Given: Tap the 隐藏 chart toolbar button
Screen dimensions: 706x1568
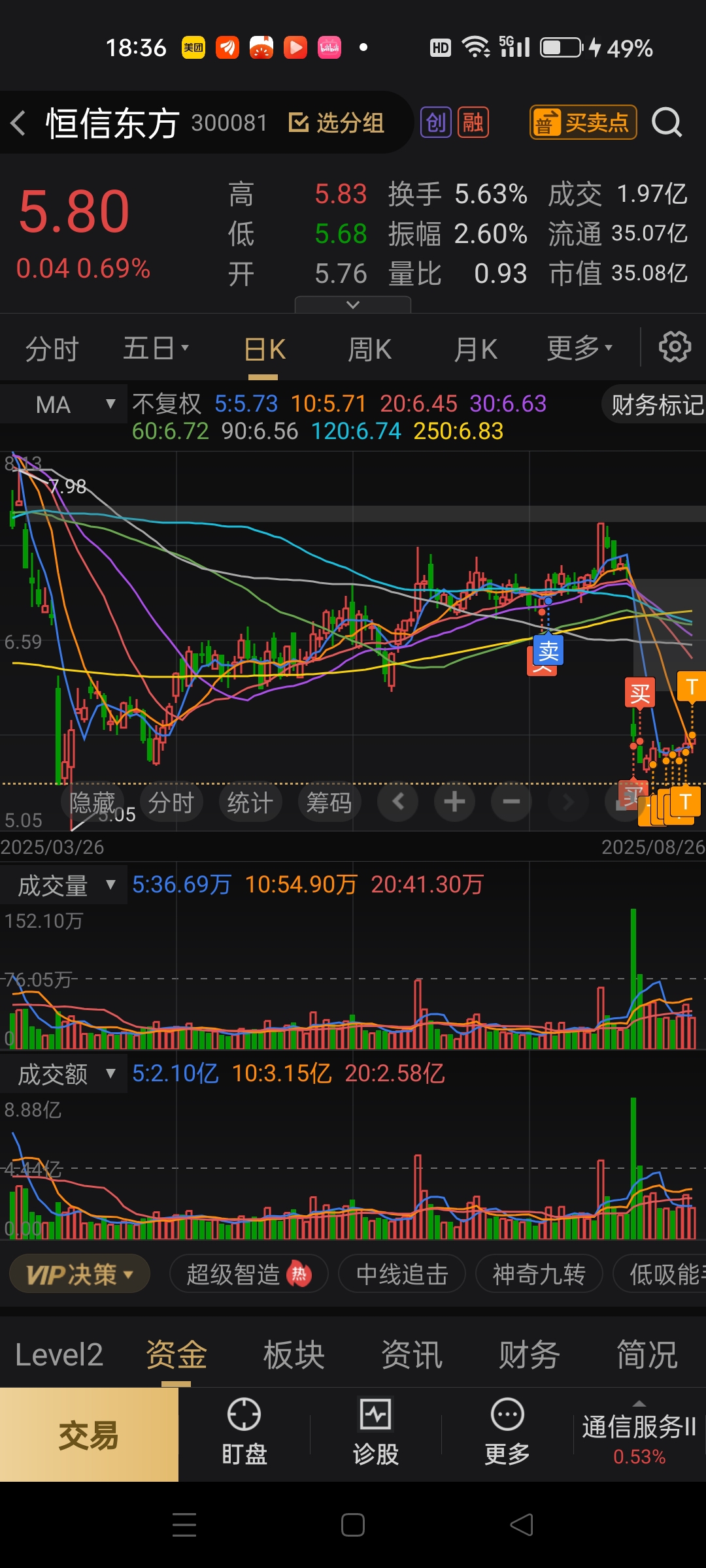Looking at the screenshot, I should pos(92,802).
